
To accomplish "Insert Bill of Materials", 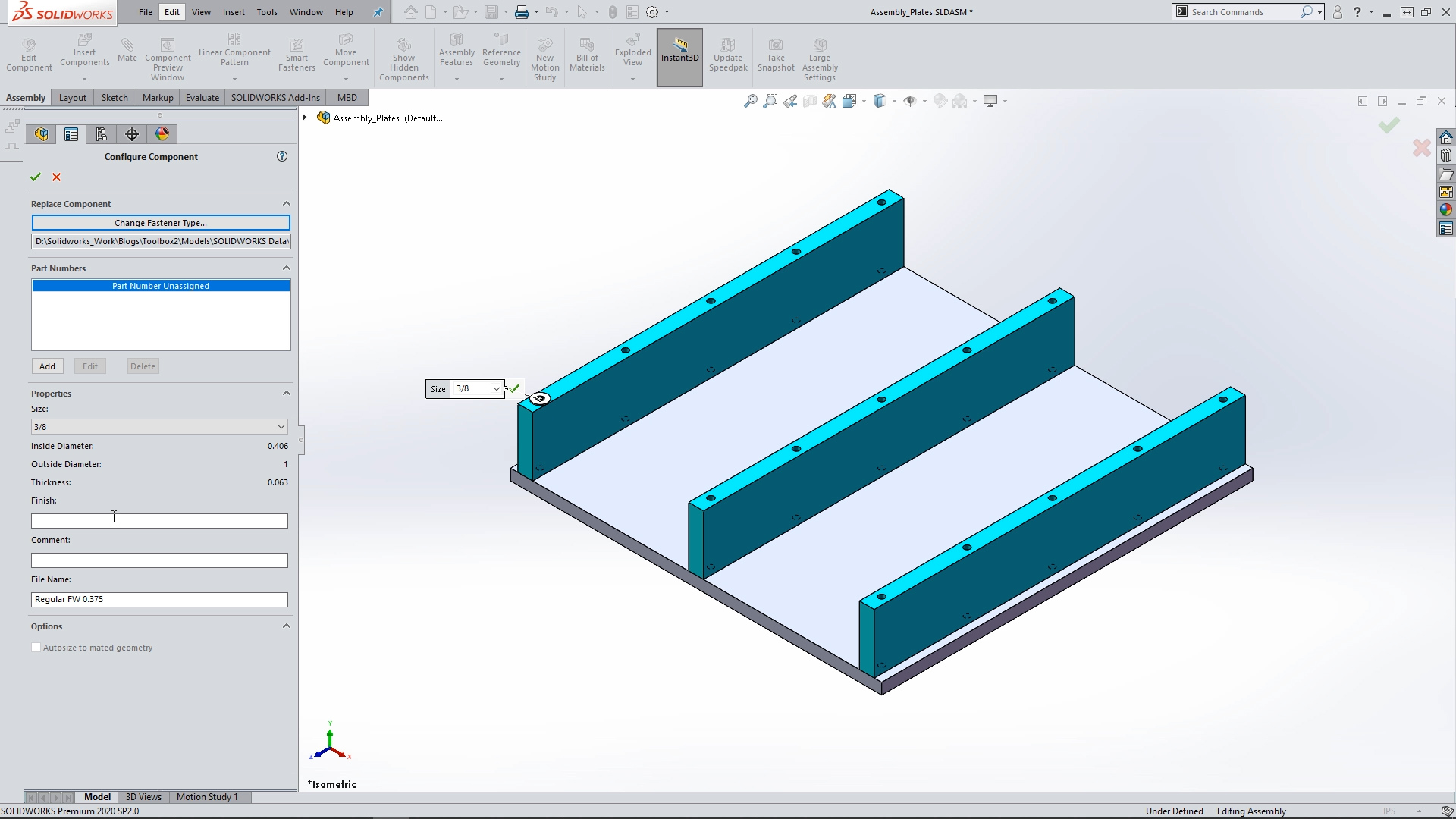I will pyautogui.click(x=587, y=55).
